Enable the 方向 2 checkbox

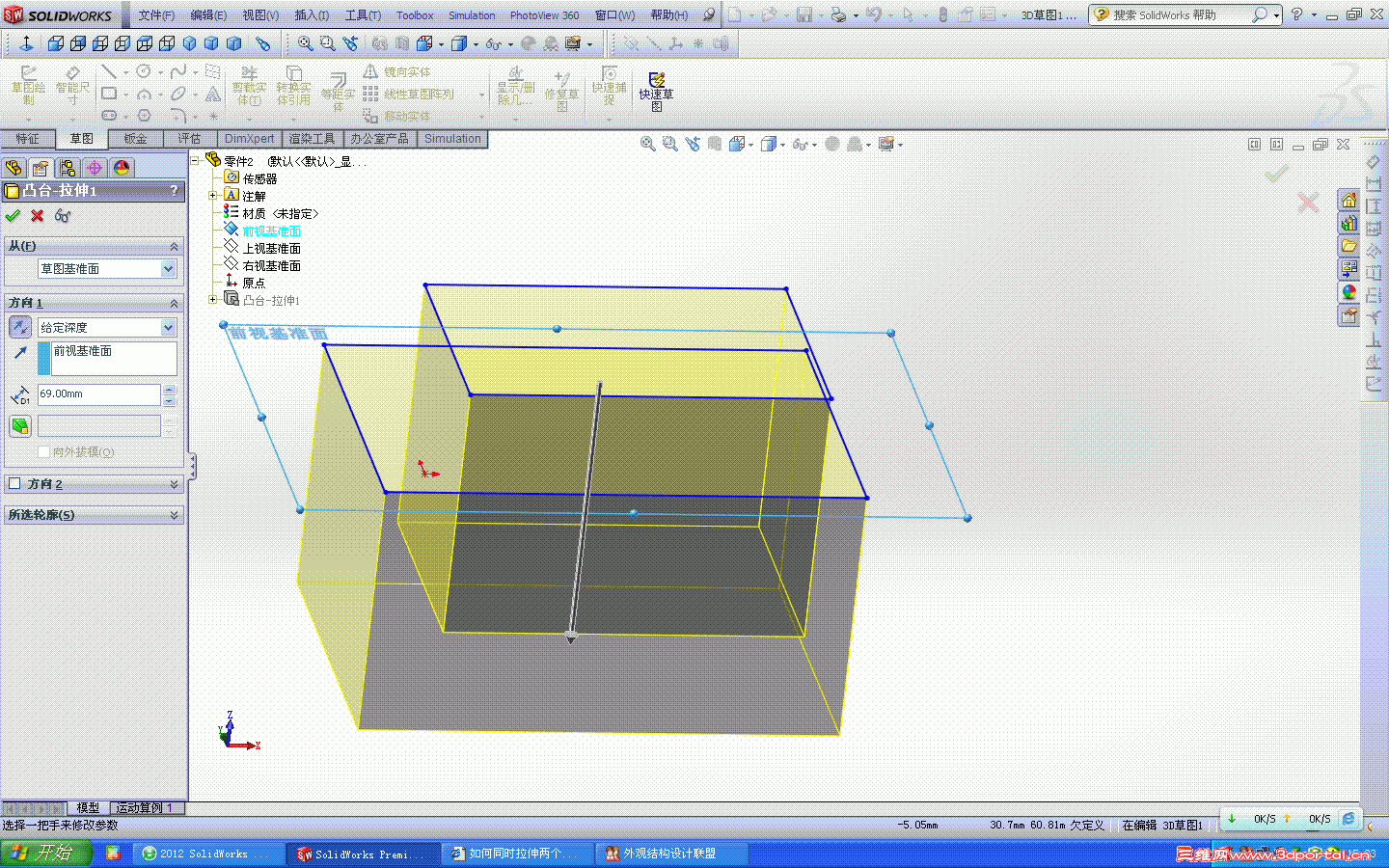coord(14,484)
